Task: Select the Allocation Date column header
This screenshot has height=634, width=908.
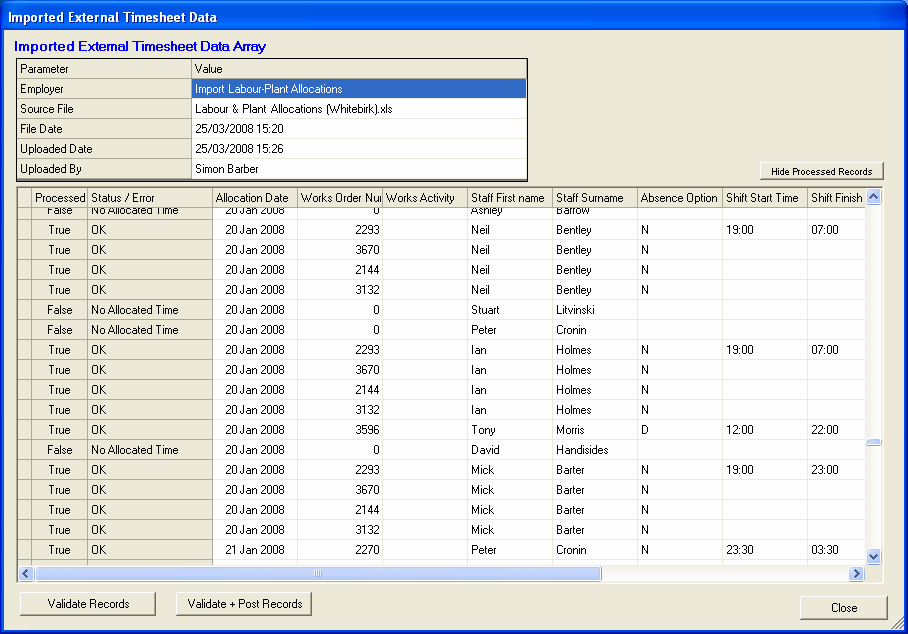Action: pyautogui.click(x=254, y=198)
